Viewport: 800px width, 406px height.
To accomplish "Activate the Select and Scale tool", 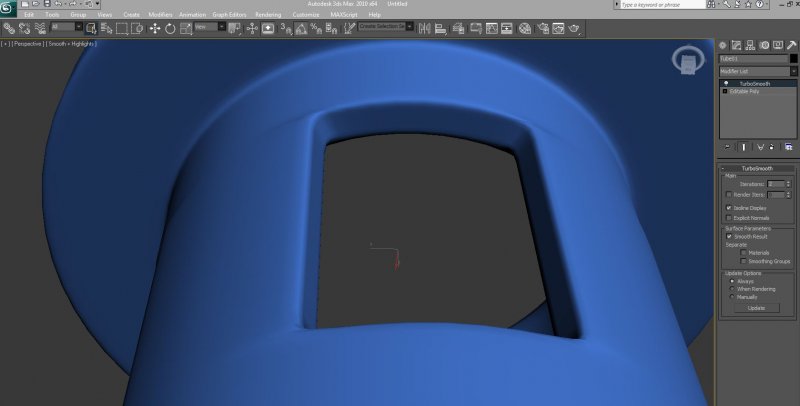I will tap(186, 29).
